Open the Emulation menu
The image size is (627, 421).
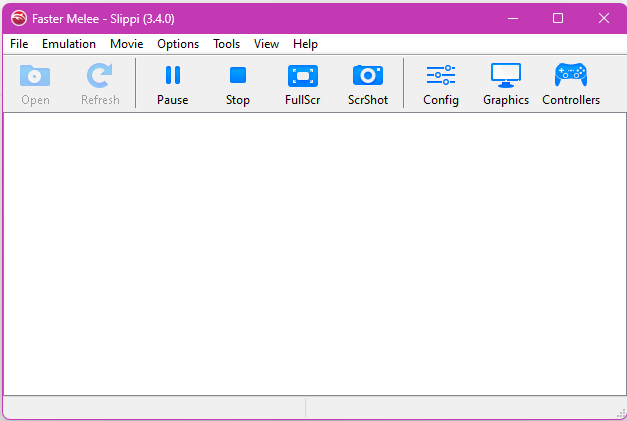tap(69, 44)
